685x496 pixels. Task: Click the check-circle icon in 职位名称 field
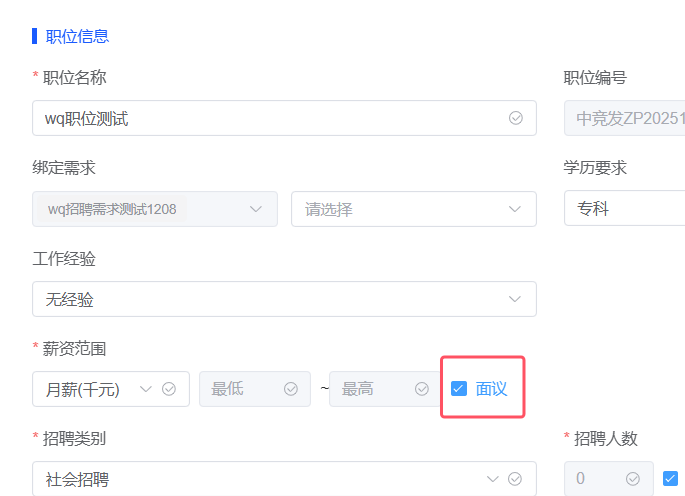click(516, 118)
